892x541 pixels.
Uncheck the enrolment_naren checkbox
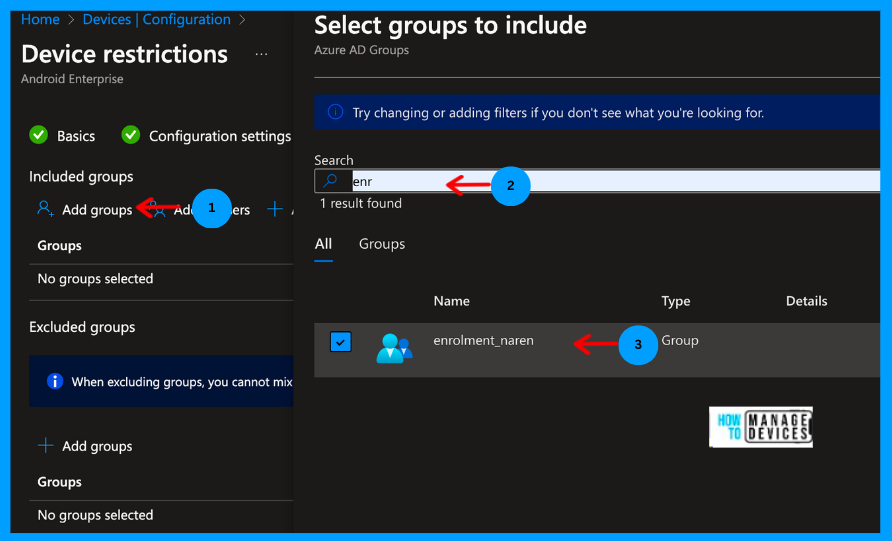tap(340, 342)
